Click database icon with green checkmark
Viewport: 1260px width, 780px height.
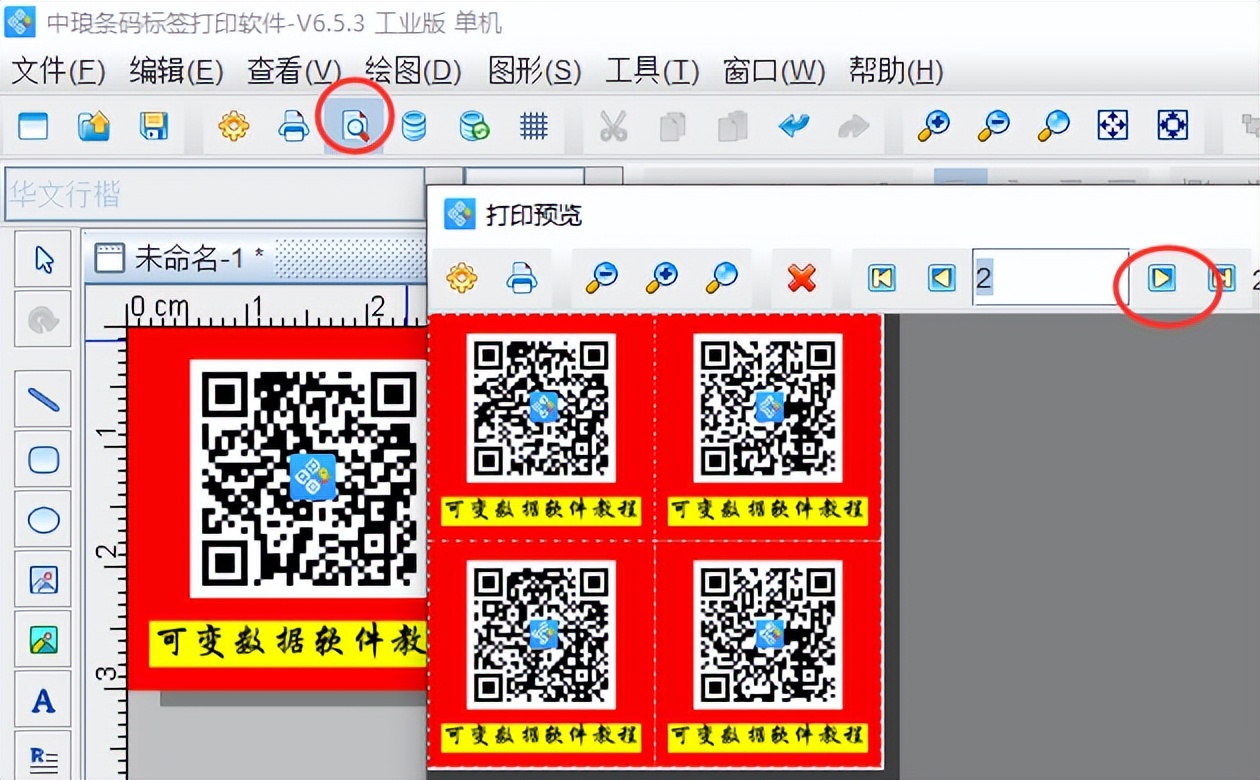(473, 126)
